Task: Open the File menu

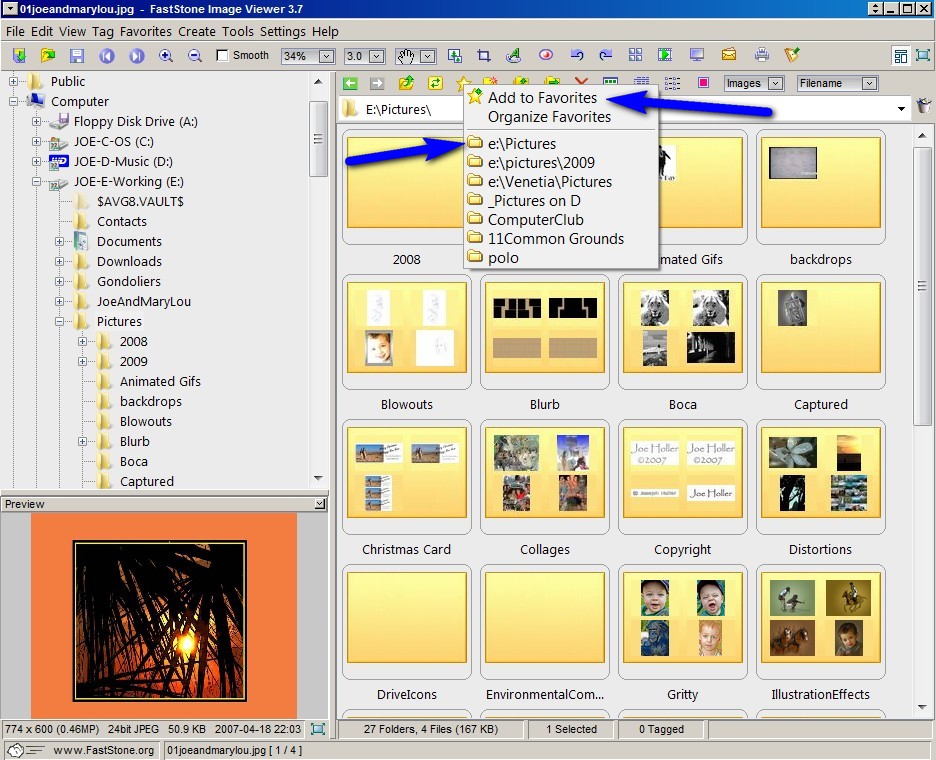Action: point(15,32)
